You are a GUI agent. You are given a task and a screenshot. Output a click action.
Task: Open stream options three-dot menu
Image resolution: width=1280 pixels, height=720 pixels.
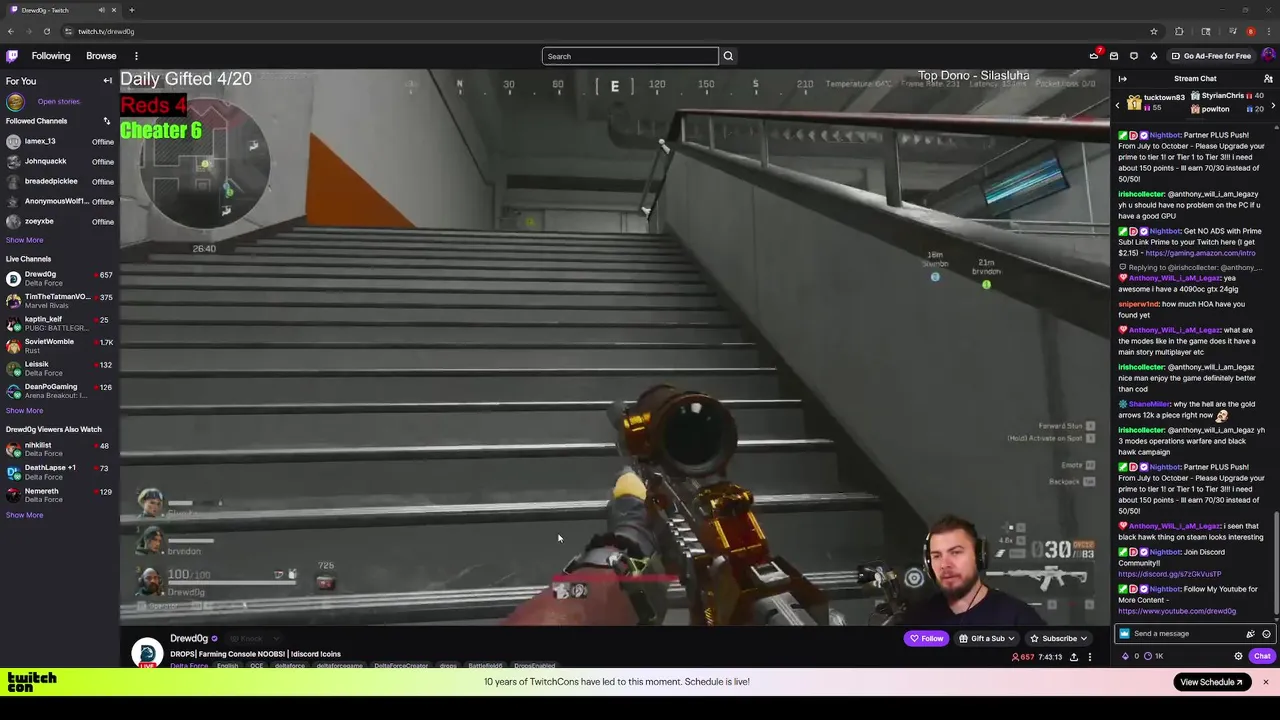coord(1090,657)
